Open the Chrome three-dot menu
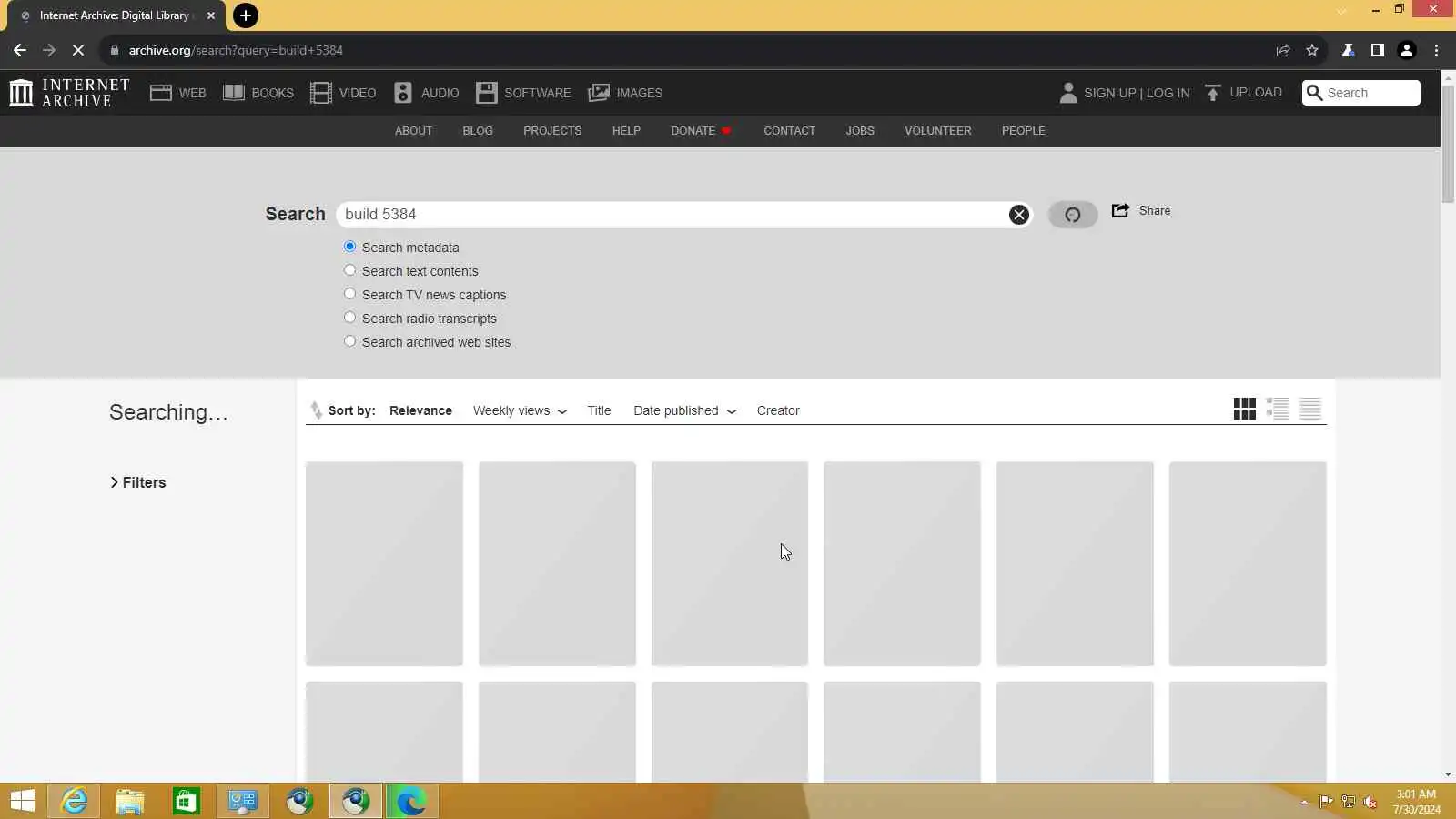Screen dimensions: 1456x819 1437,50
